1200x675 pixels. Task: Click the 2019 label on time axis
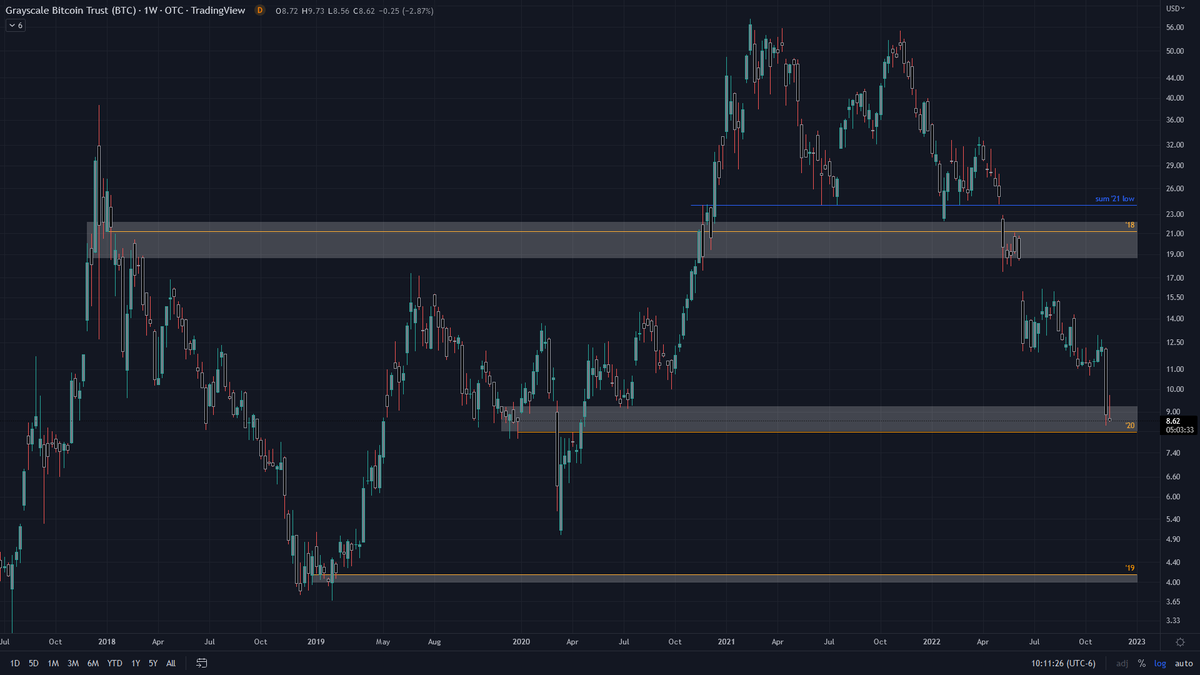click(x=316, y=640)
